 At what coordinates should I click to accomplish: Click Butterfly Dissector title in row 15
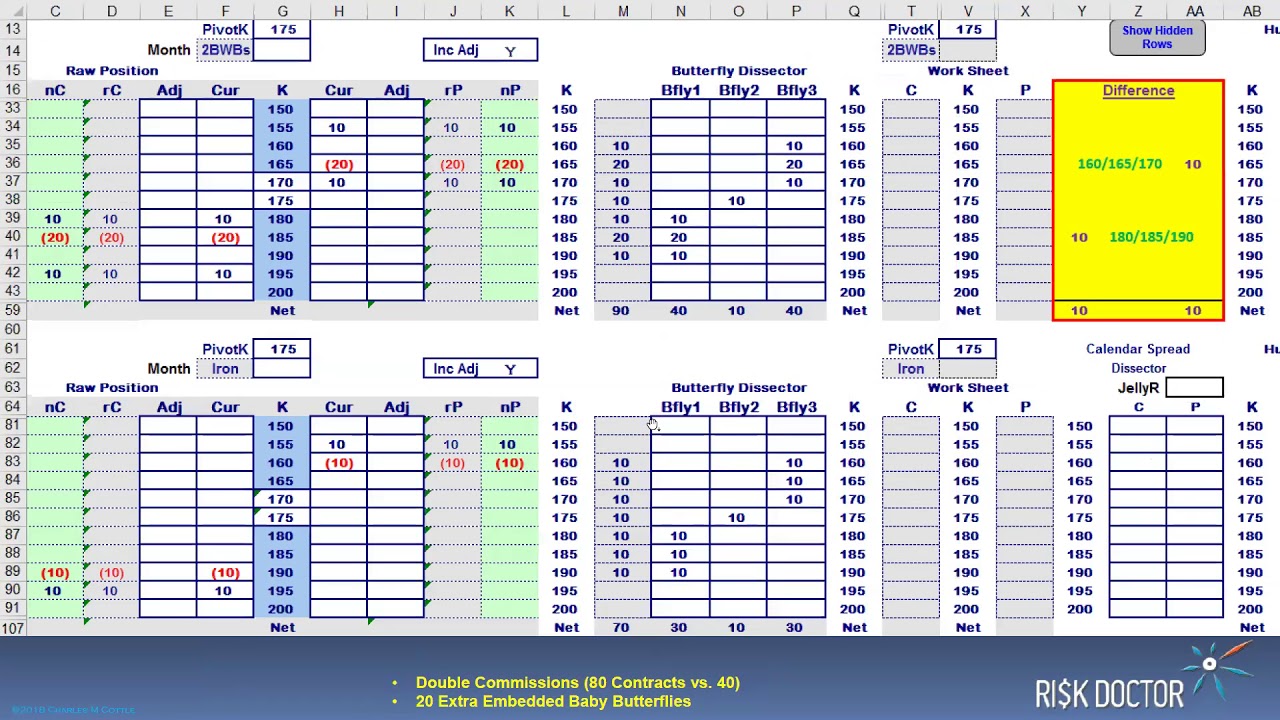pyautogui.click(x=739, y=71)
